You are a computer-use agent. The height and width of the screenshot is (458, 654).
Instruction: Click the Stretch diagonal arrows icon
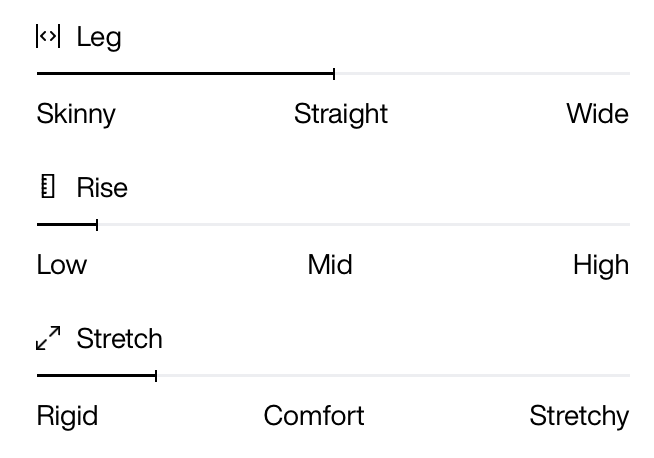click(x=48, y=338)
